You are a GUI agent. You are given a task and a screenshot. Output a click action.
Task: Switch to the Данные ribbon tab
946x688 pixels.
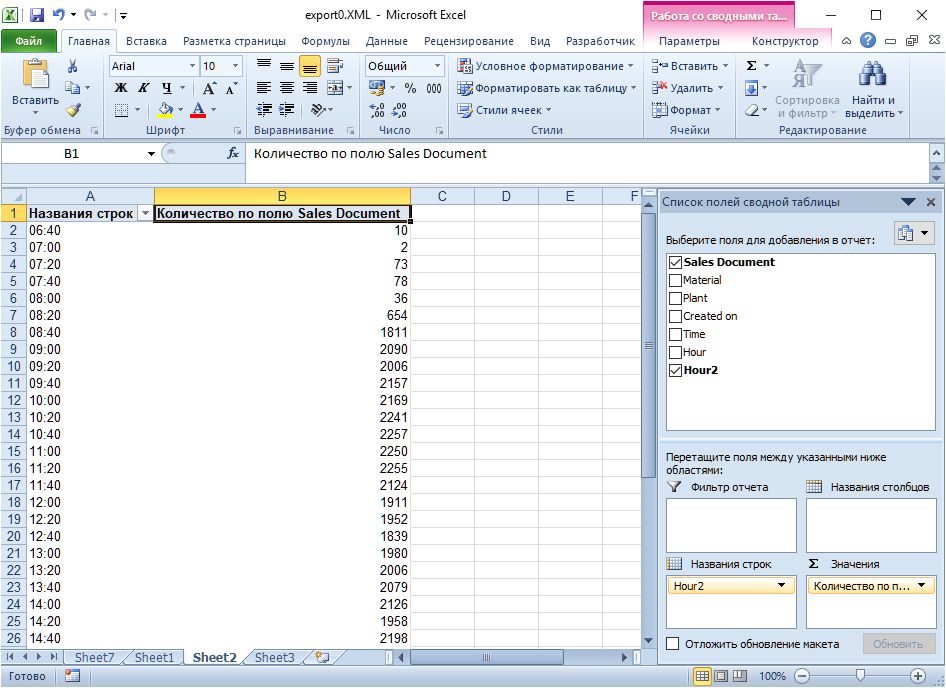pos(386,41)
